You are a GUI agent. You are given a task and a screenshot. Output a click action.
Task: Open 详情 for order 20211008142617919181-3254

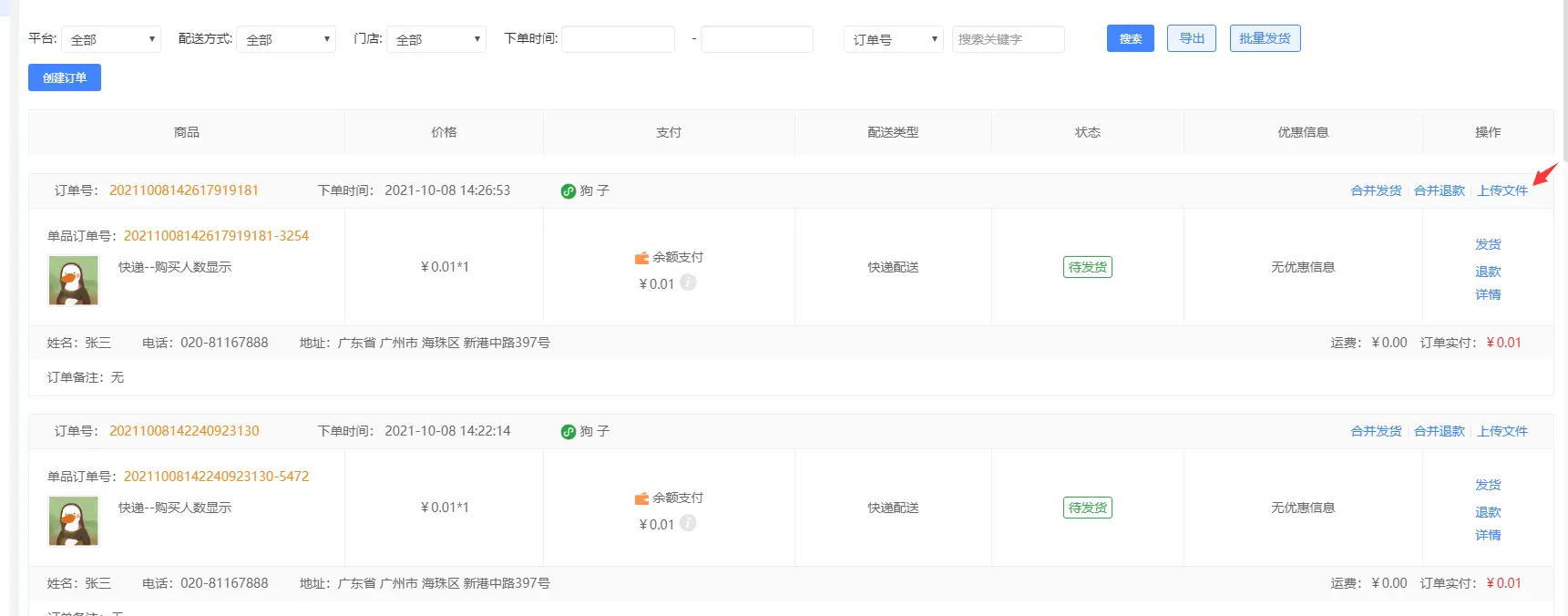coord(1488,294)
